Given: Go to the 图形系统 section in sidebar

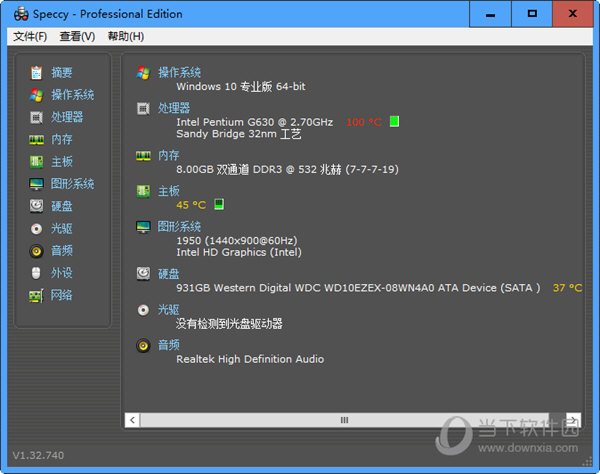Looking at the screenshot, I should [x=73, y=184].
